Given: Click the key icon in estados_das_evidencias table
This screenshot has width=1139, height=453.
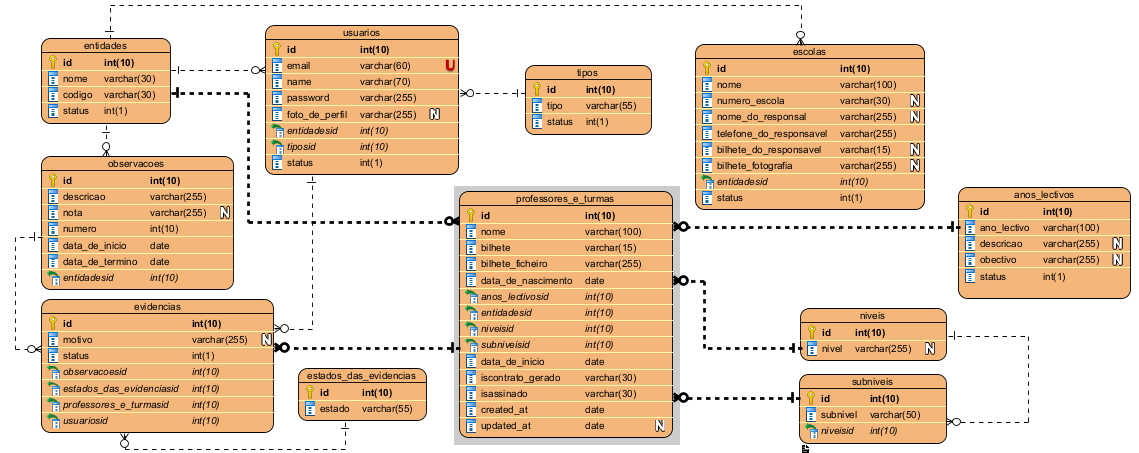Looking at the screenshot, I should [309, 393].
